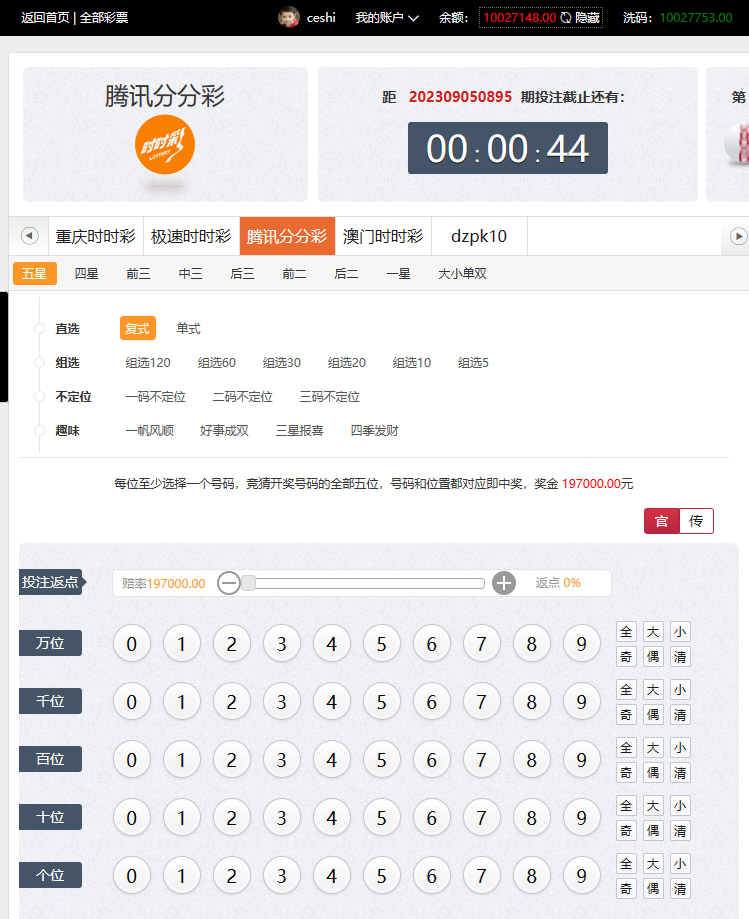The width and height of the screenshot is (749, 919).
Task: Select number 5 in 万位 row
Action: coord(382,644)
